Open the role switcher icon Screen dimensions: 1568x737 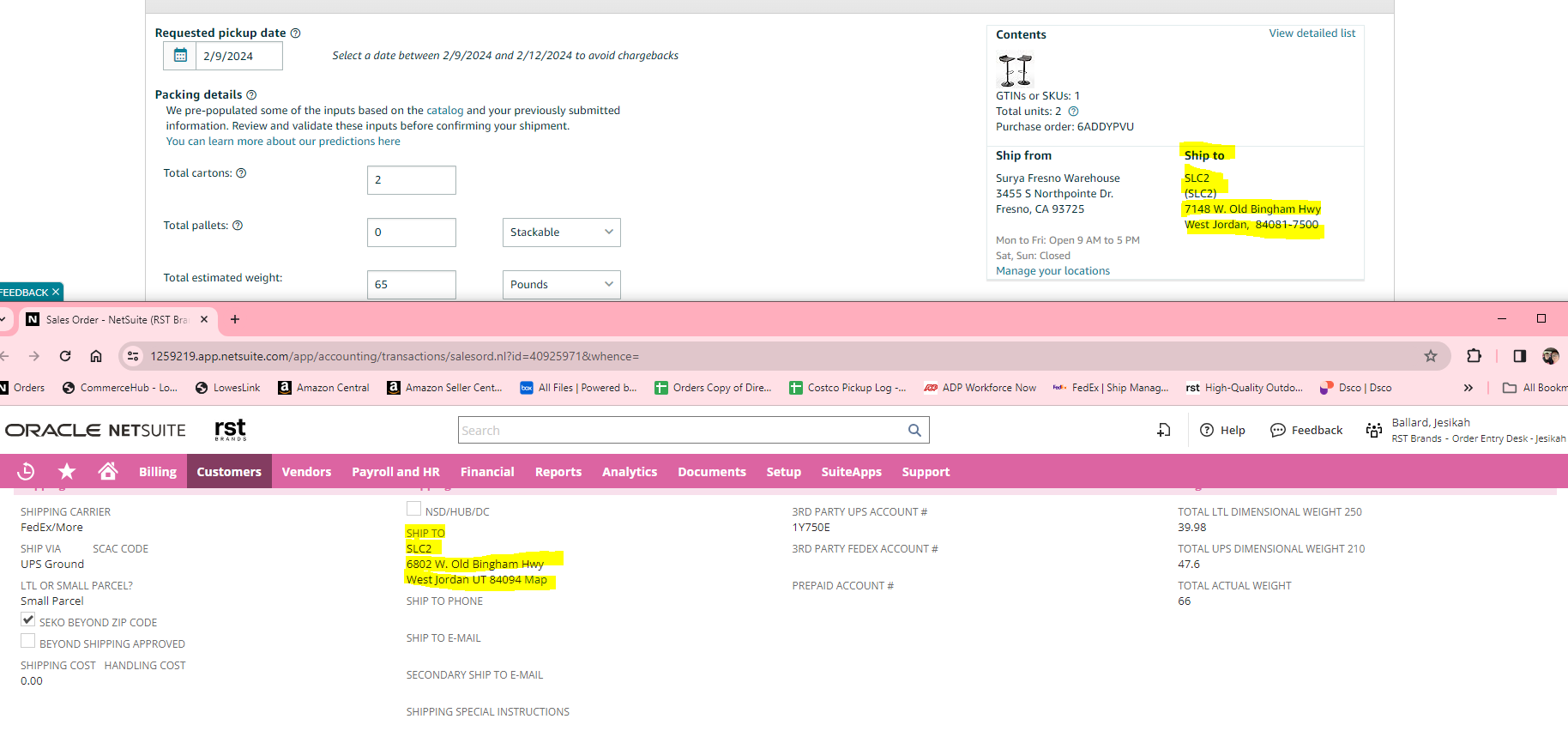click(x=1374, y=430)
